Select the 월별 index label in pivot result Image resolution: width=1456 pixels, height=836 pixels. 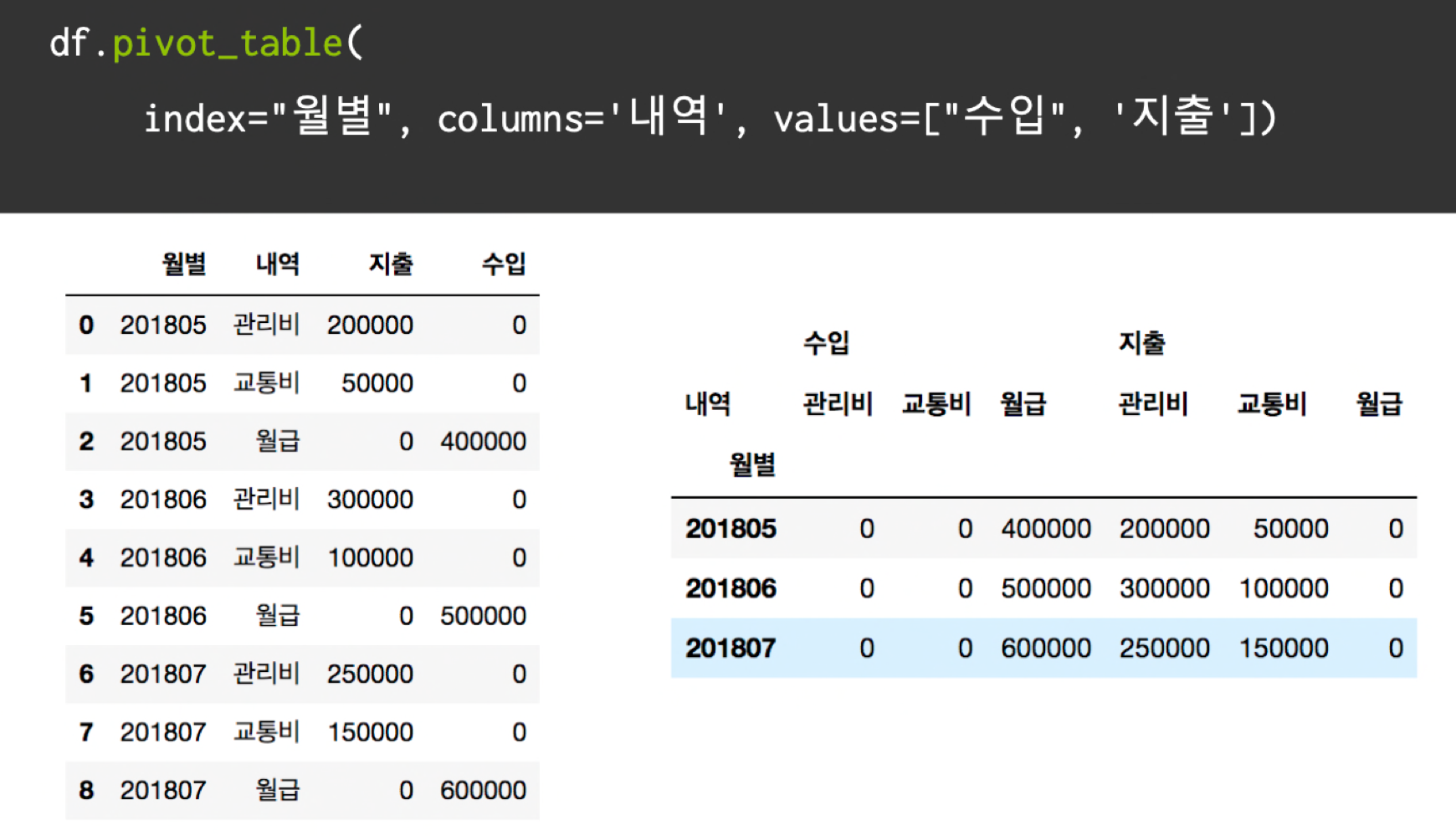752,464
